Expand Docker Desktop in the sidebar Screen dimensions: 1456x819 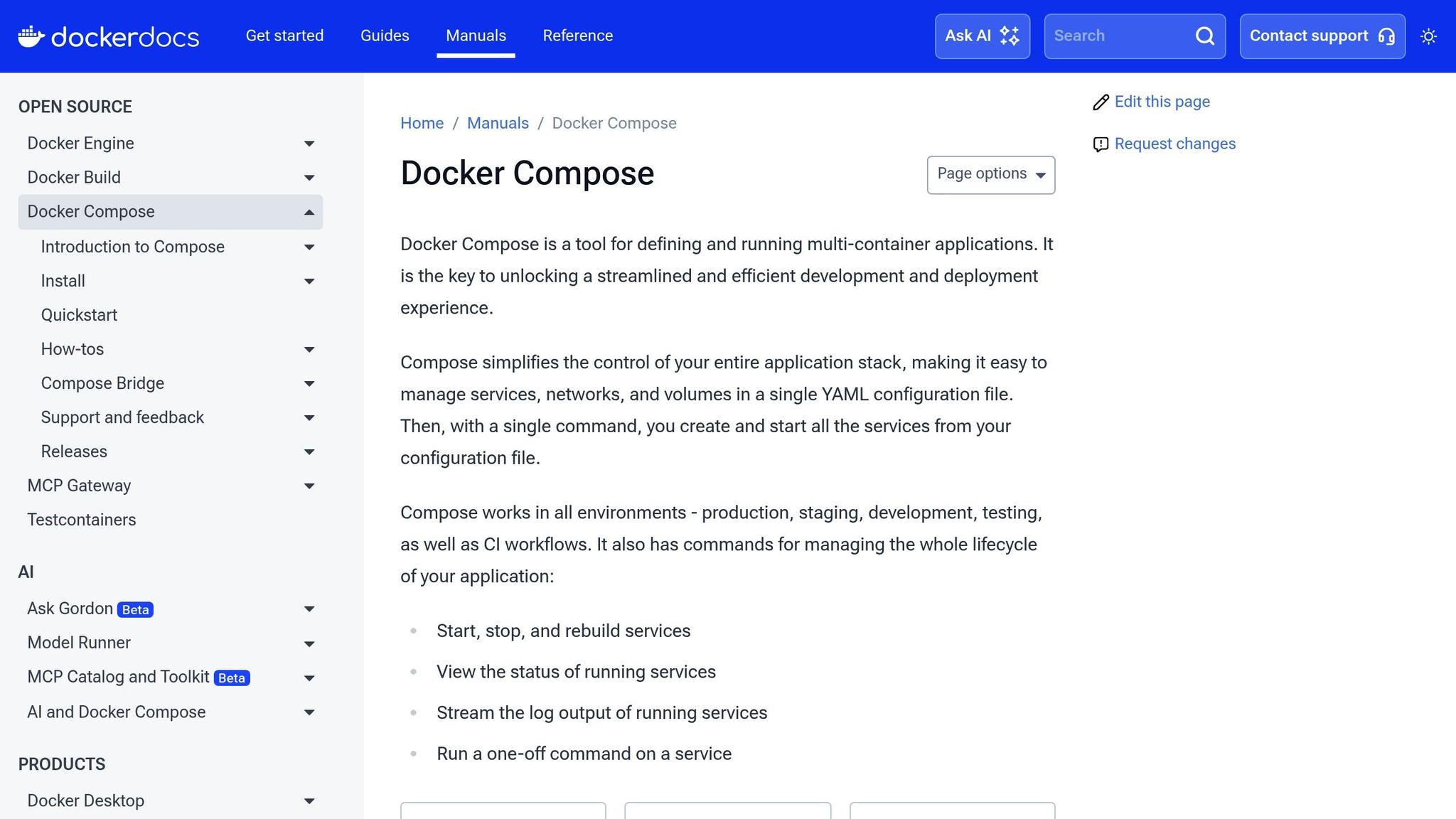tap(309, 801)
